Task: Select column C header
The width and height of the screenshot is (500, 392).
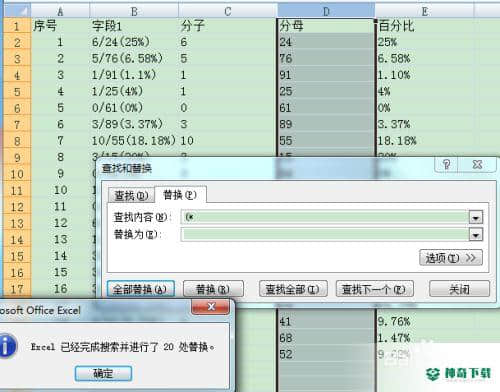Action: tap(228, 11)
